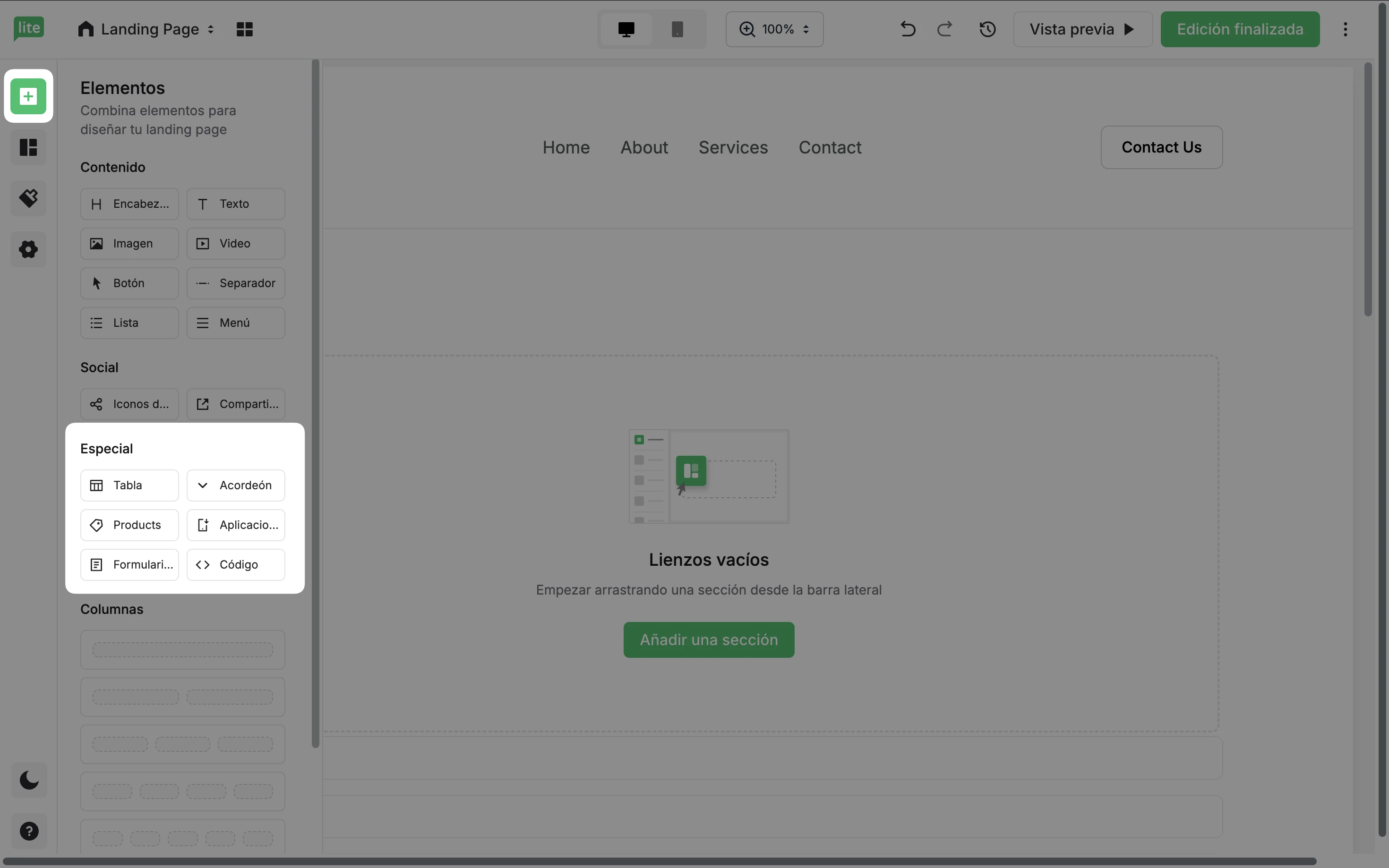Choose the single column layout
1389x868 pixels.
(182, 650)
